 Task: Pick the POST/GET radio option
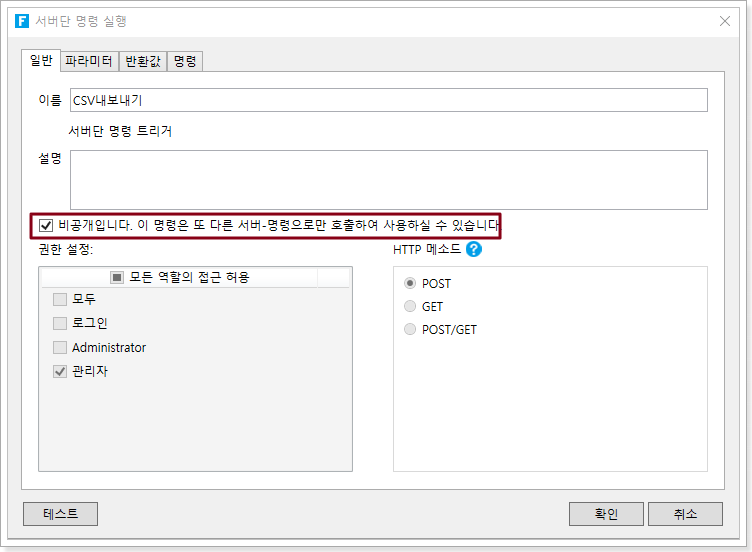point(410,330)
